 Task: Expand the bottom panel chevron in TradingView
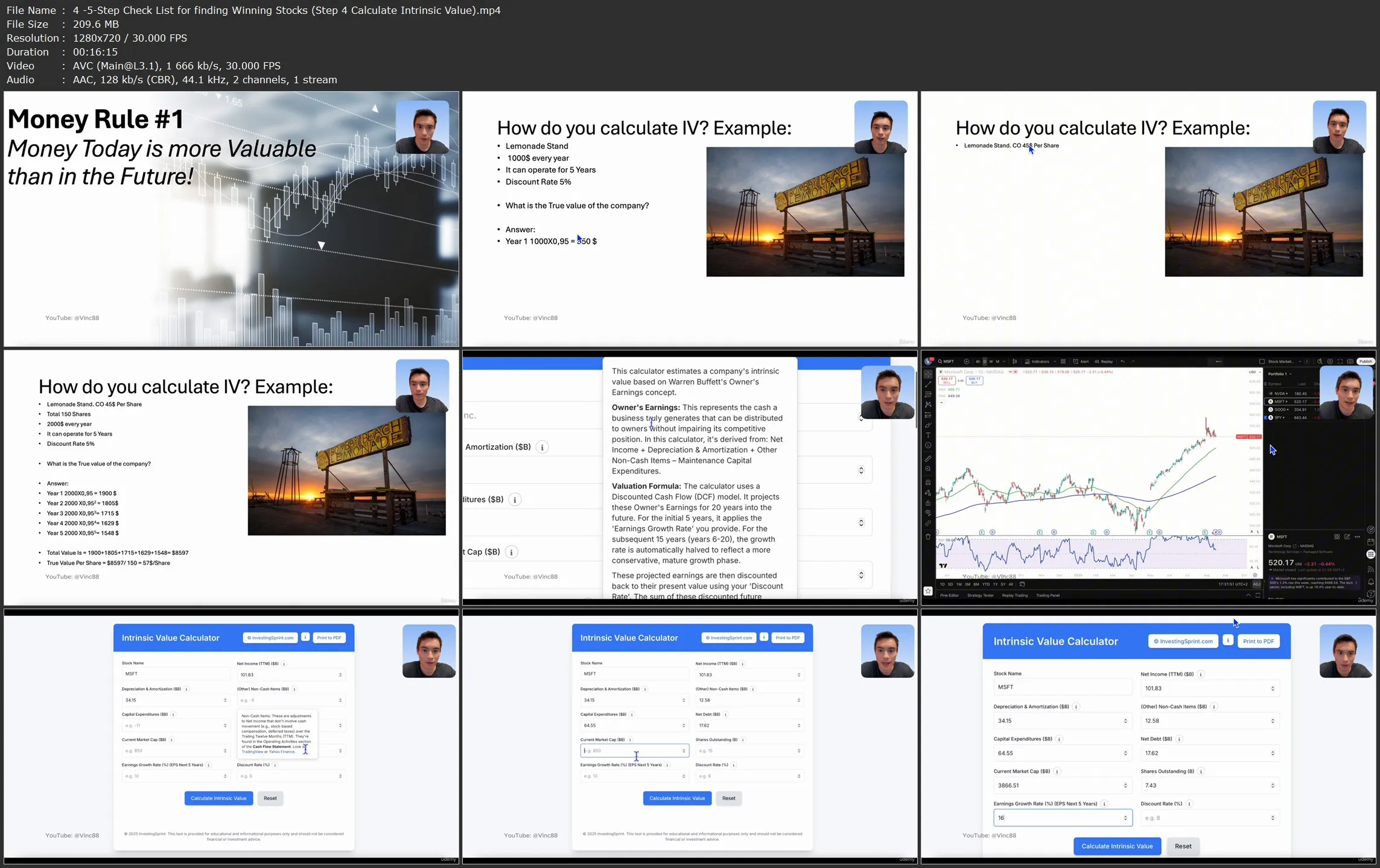tap(1248, 595)
